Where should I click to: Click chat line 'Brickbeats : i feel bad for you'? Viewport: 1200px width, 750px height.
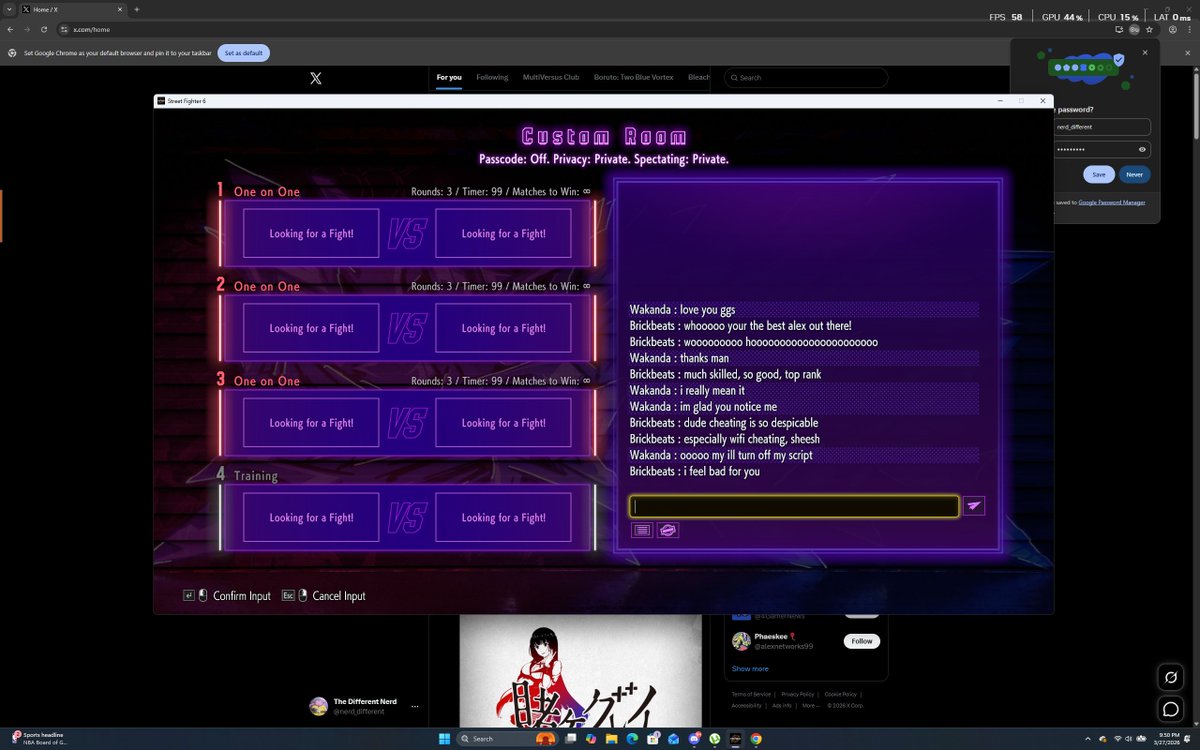pyautogui.click(x=694, y=471)
